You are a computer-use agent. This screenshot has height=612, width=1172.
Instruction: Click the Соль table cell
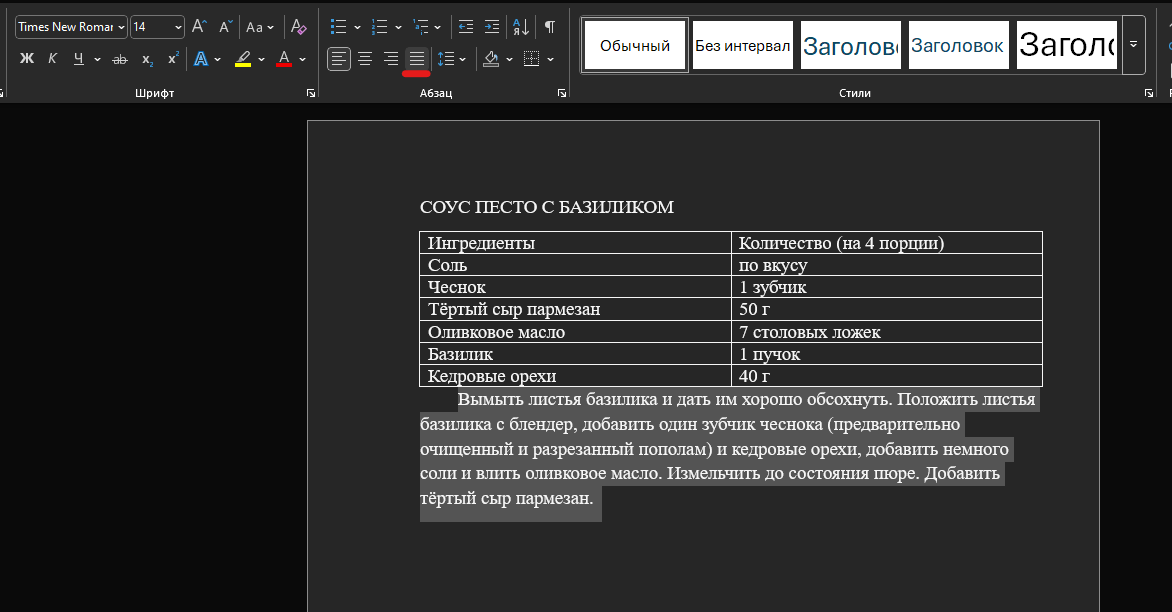coord(575,265)
